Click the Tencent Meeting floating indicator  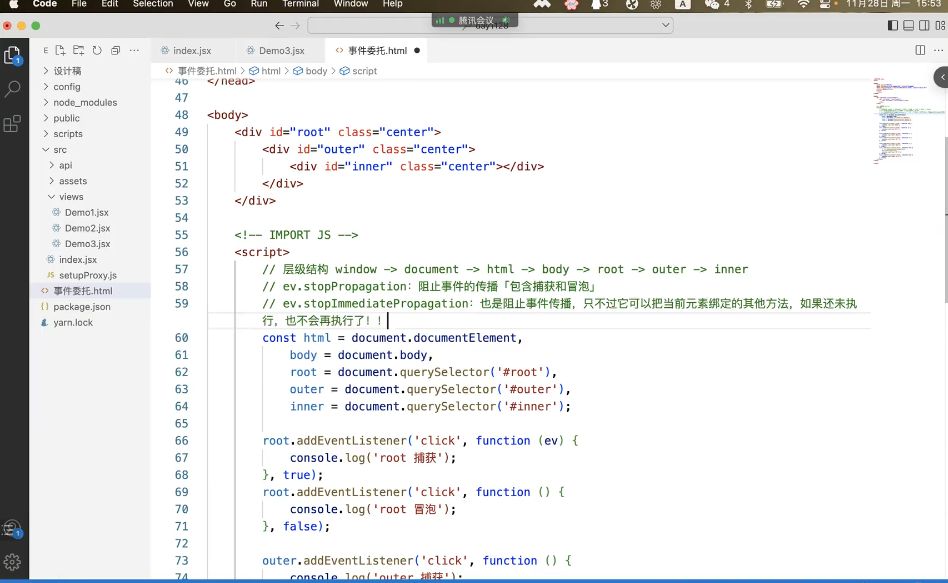tap(475, 20)
